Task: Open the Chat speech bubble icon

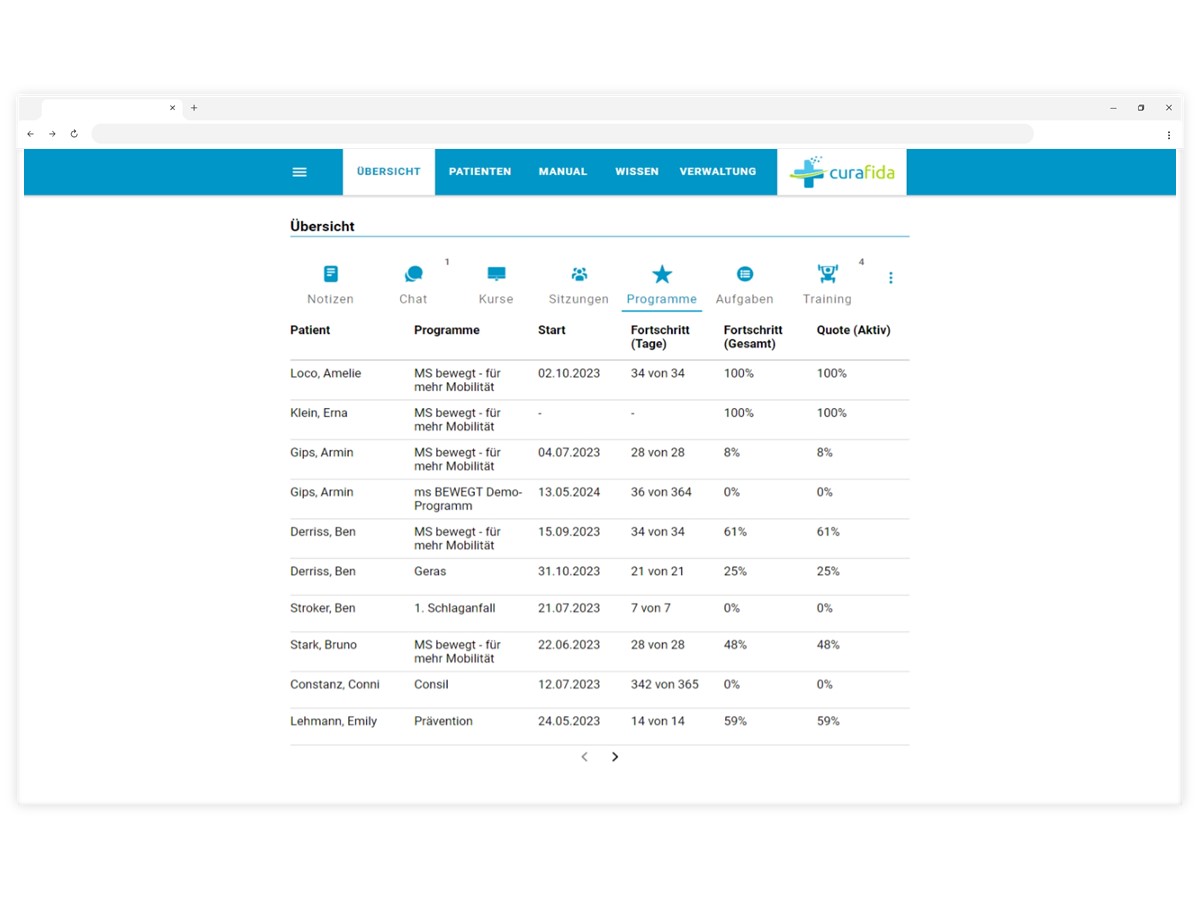Action: pyautogui.click(x=413, y=274)
